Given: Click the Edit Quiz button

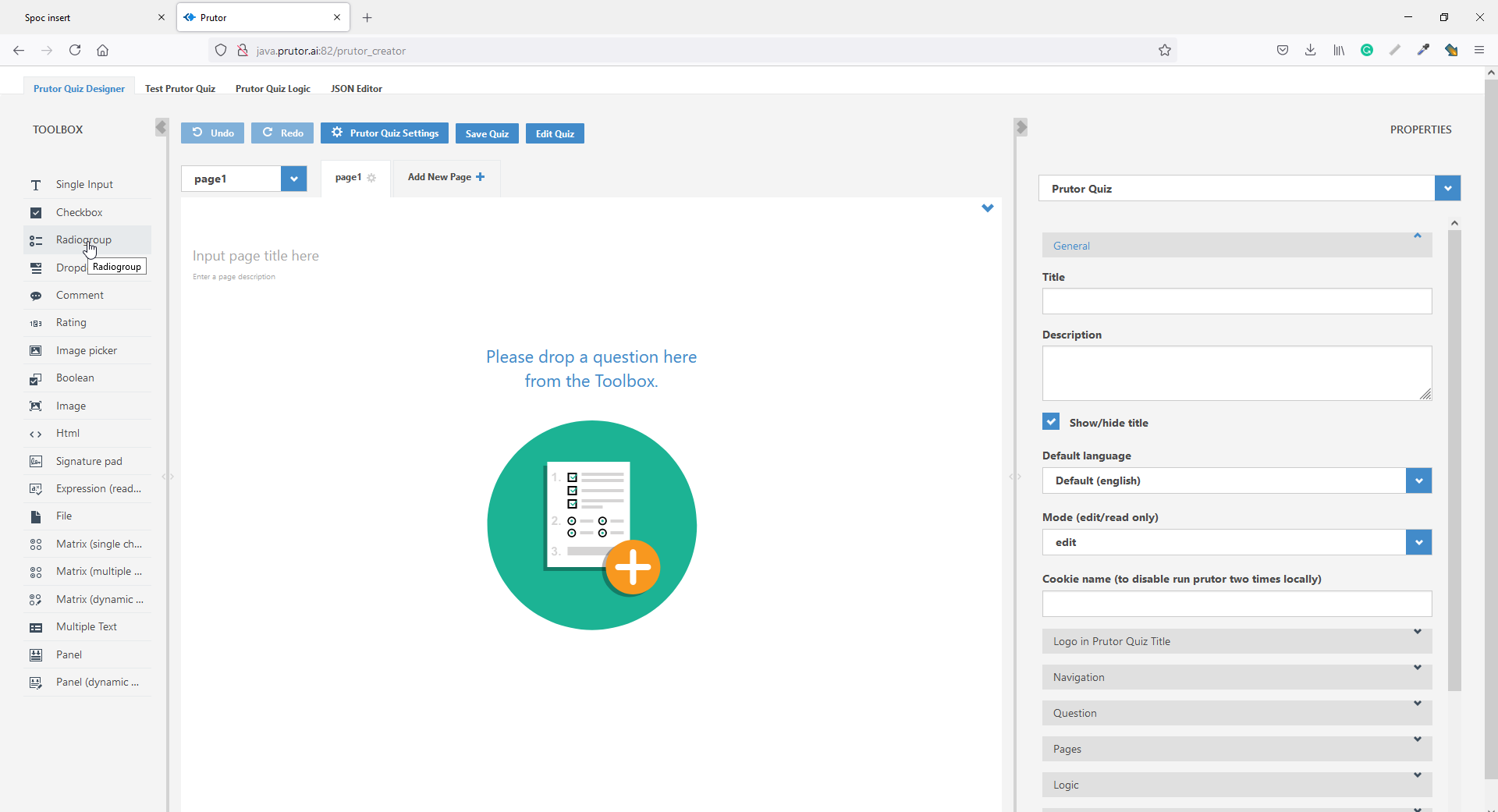Looking at the screenshot, I should (555, 133).
